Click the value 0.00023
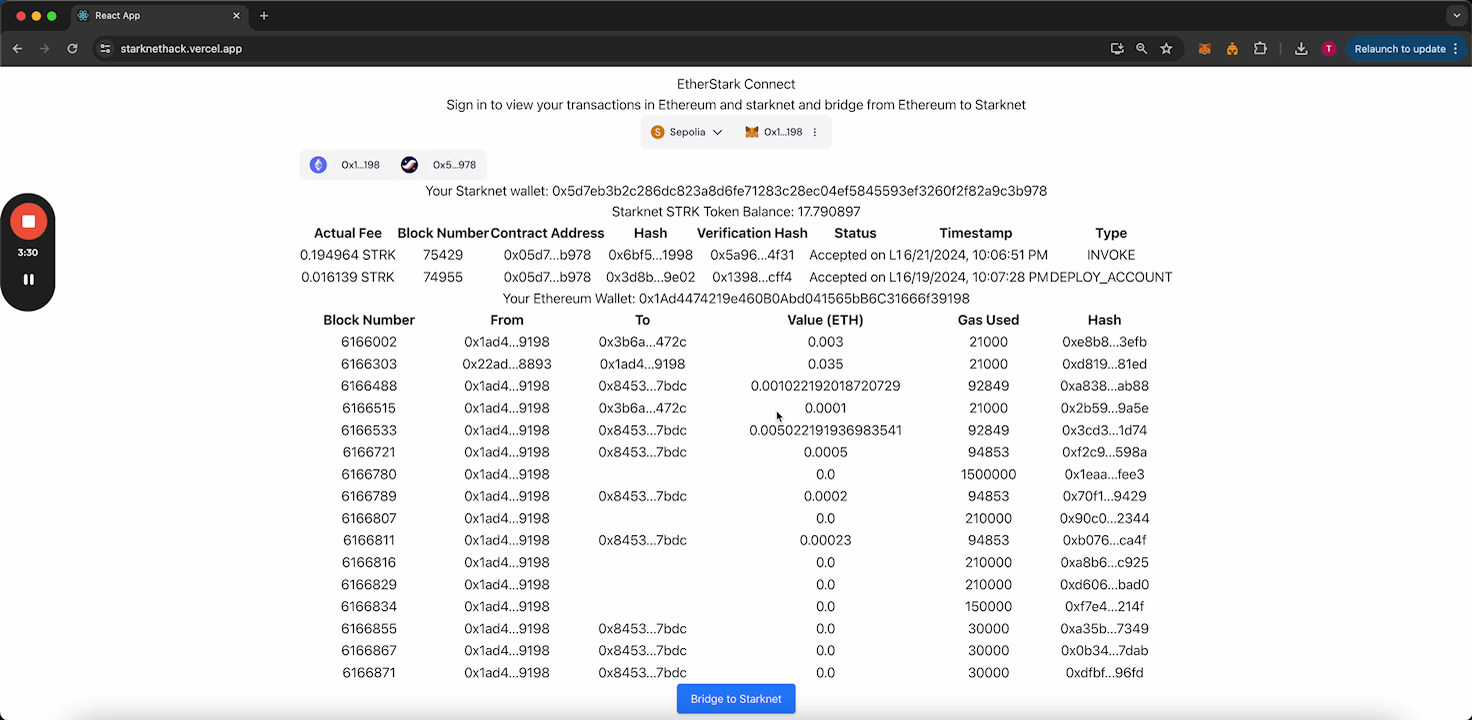 825,540
